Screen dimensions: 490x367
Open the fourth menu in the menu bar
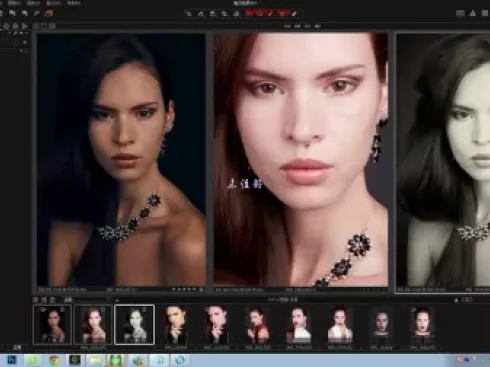pyautogui.click(x=74, y=3)
